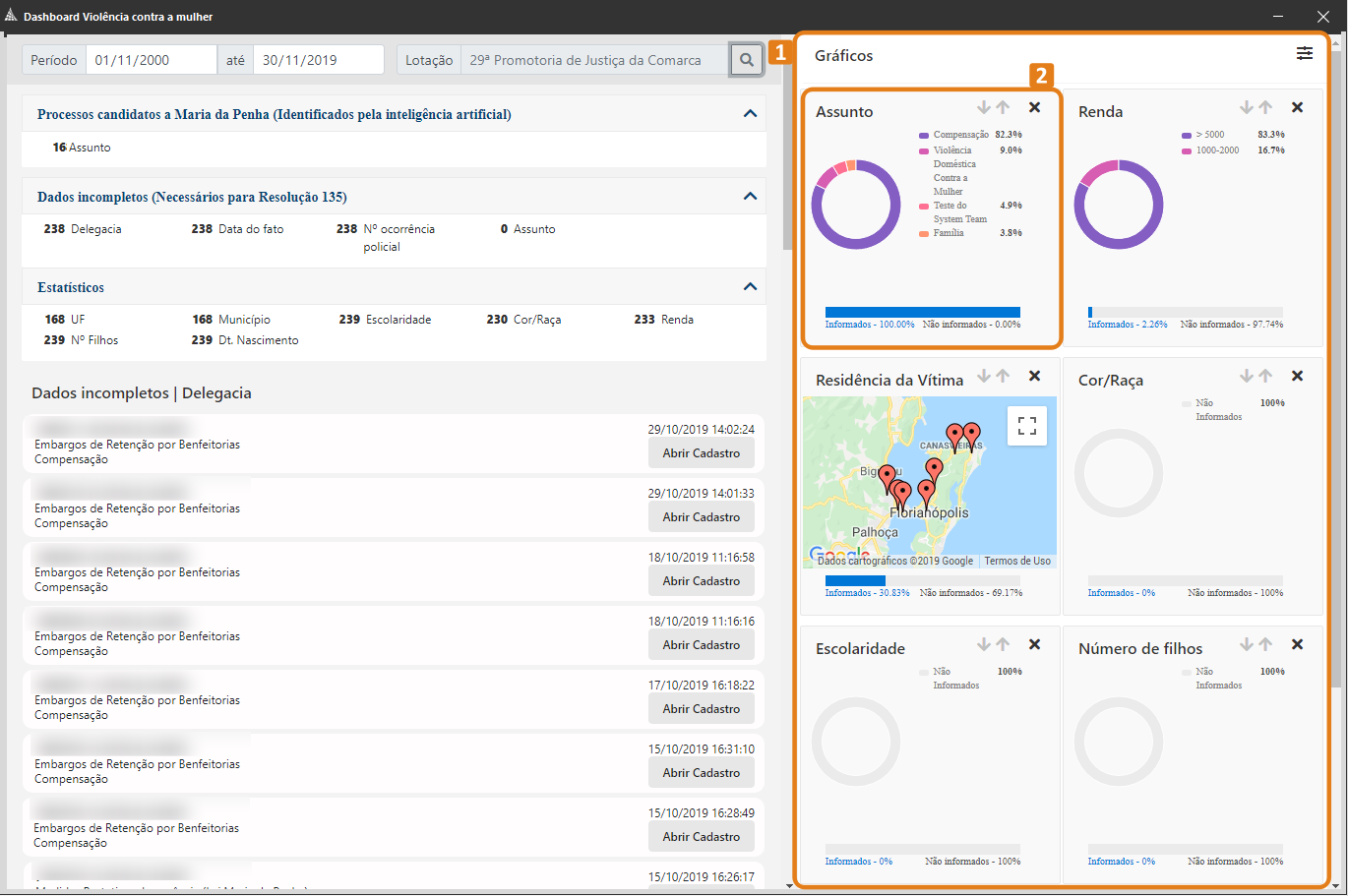Screen dimensions: 1348x896
Task: Collapse the Estatísticos section chevron
Action: tap(750, 287)
